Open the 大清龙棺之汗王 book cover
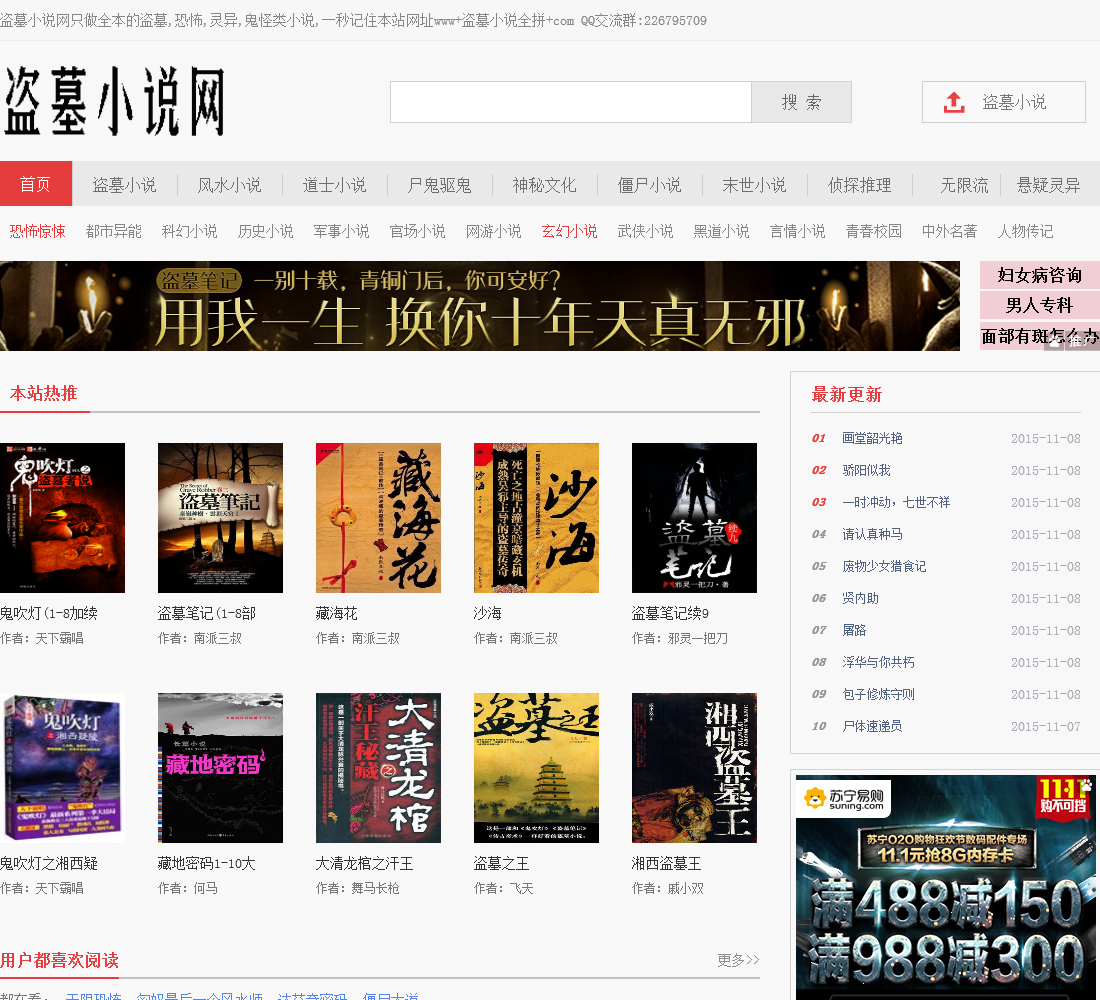The height and width of the screenshot is (1000, 1100). pyautogui.click(x=378, y=768)
